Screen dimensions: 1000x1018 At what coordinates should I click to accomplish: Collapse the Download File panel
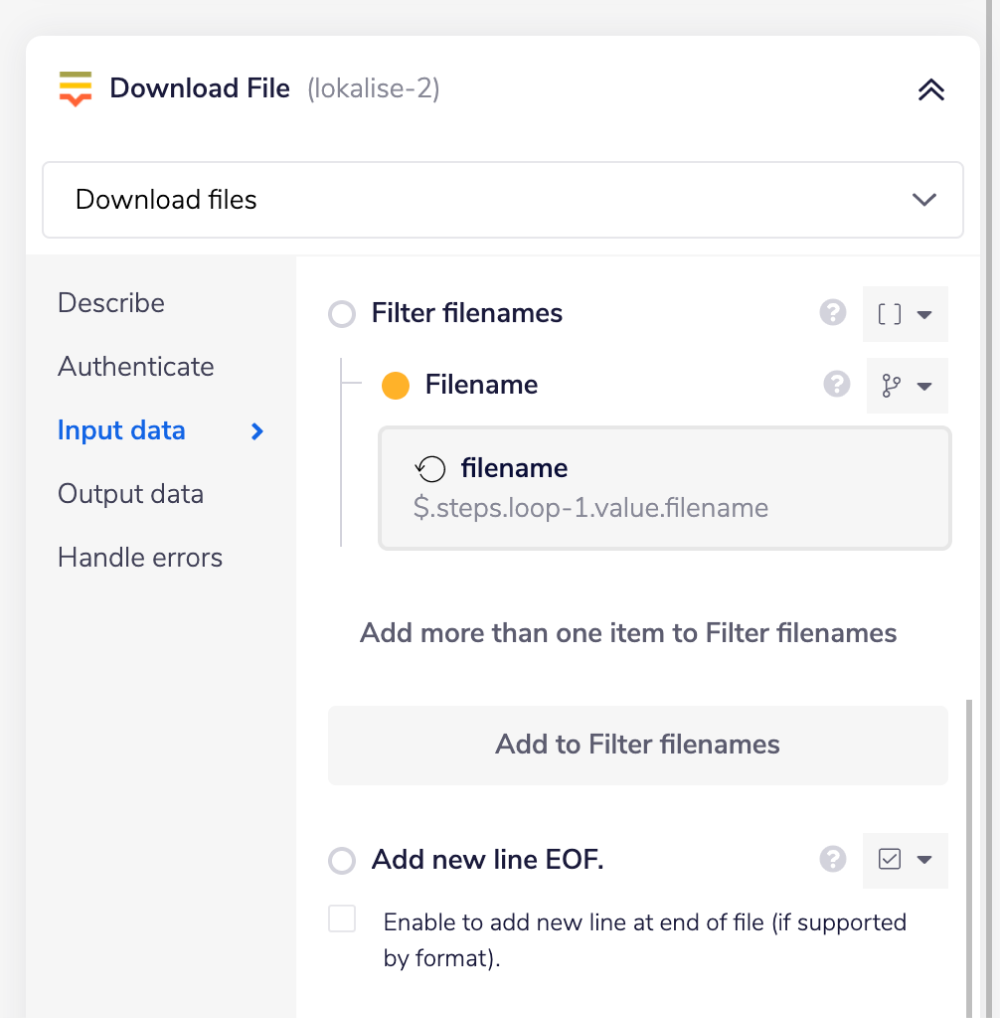tap(930, 90)
